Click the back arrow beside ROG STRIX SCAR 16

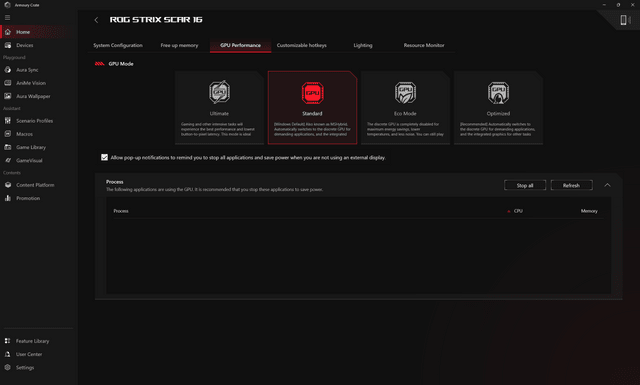click(x=96, y=20)
